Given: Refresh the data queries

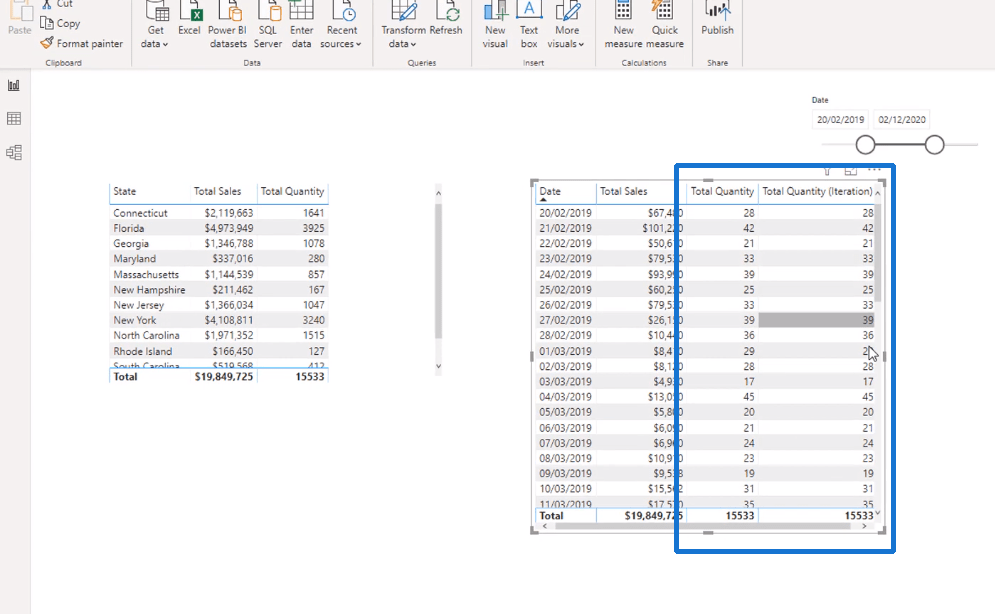Looking at the screenshot, I should point(446,19).
